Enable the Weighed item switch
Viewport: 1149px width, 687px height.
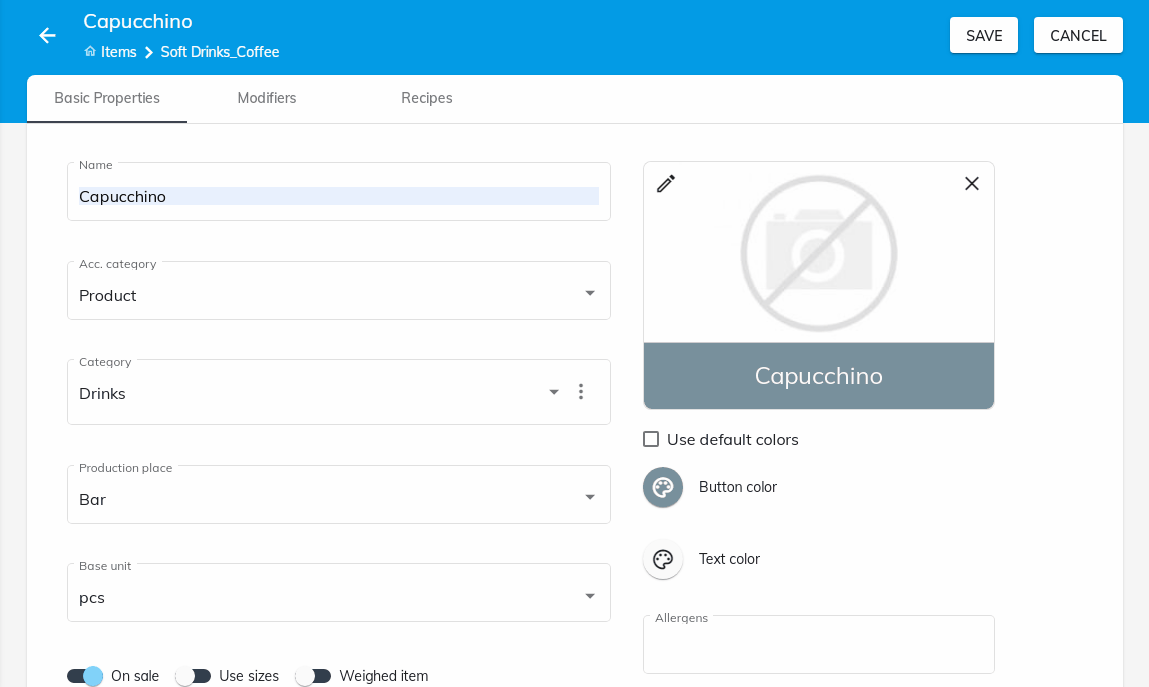coord(313,676)
